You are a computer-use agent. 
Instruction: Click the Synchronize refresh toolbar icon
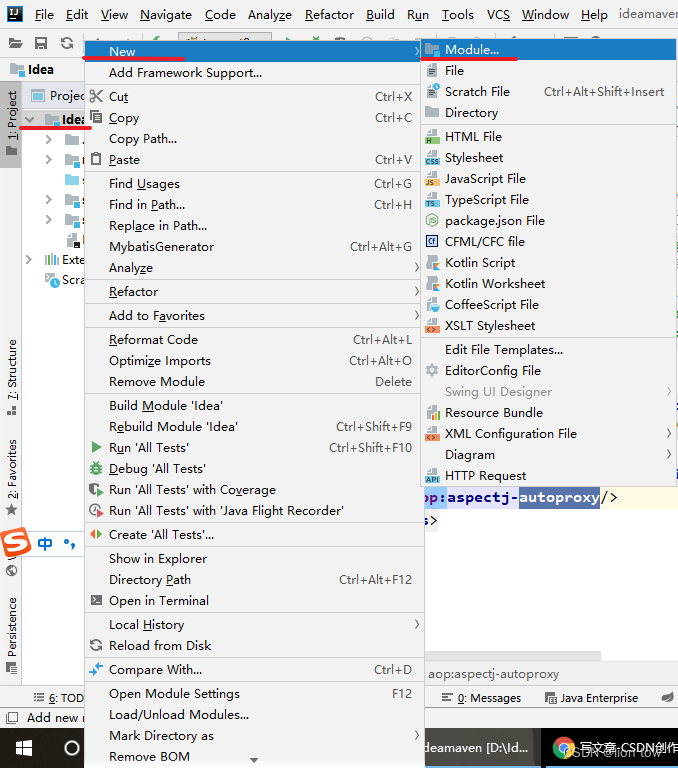pos(67,43)
